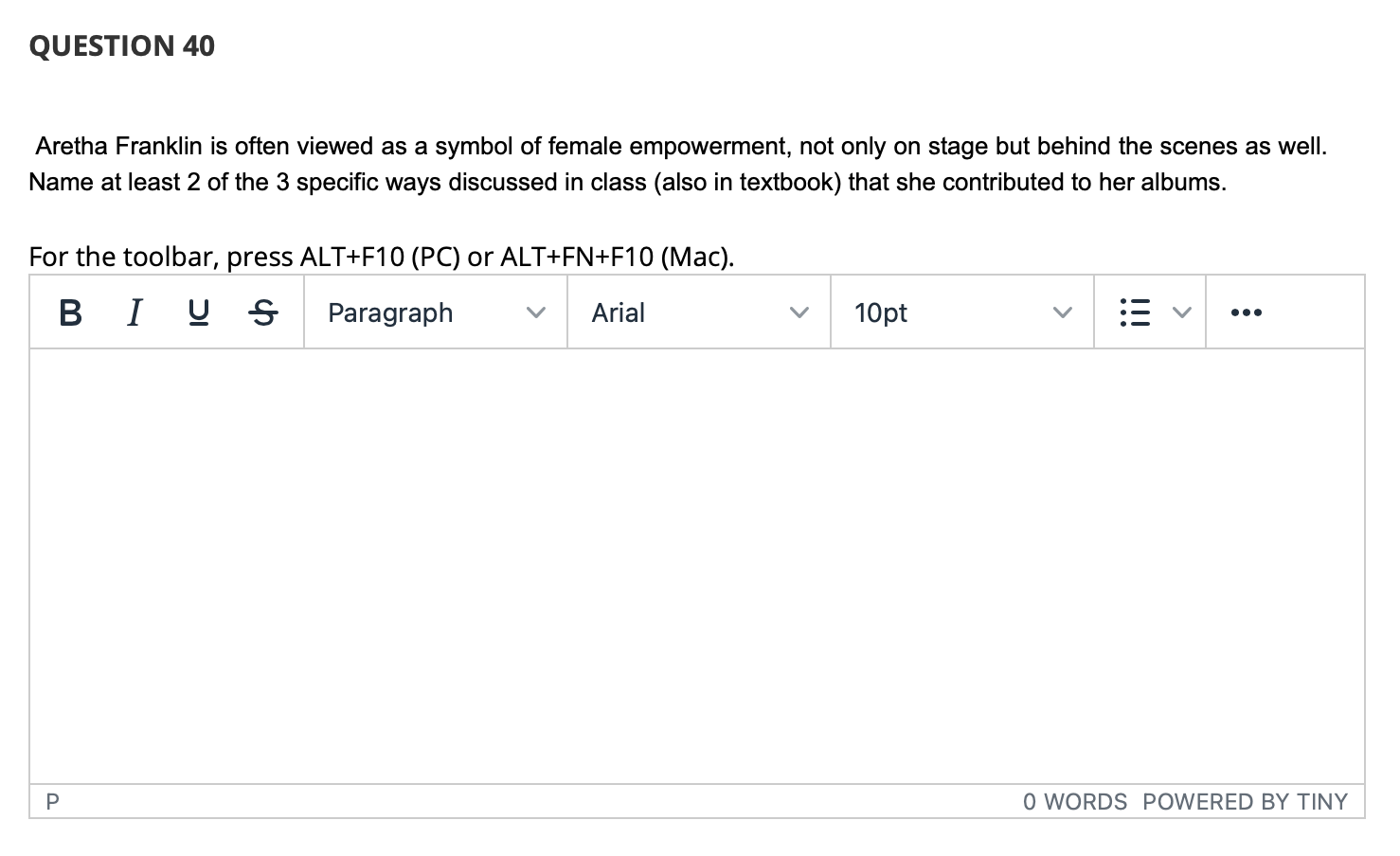The width and height of the screenshot is (1400, 856).
Task: Click the P element path in status bar
Action: (52, 802)
